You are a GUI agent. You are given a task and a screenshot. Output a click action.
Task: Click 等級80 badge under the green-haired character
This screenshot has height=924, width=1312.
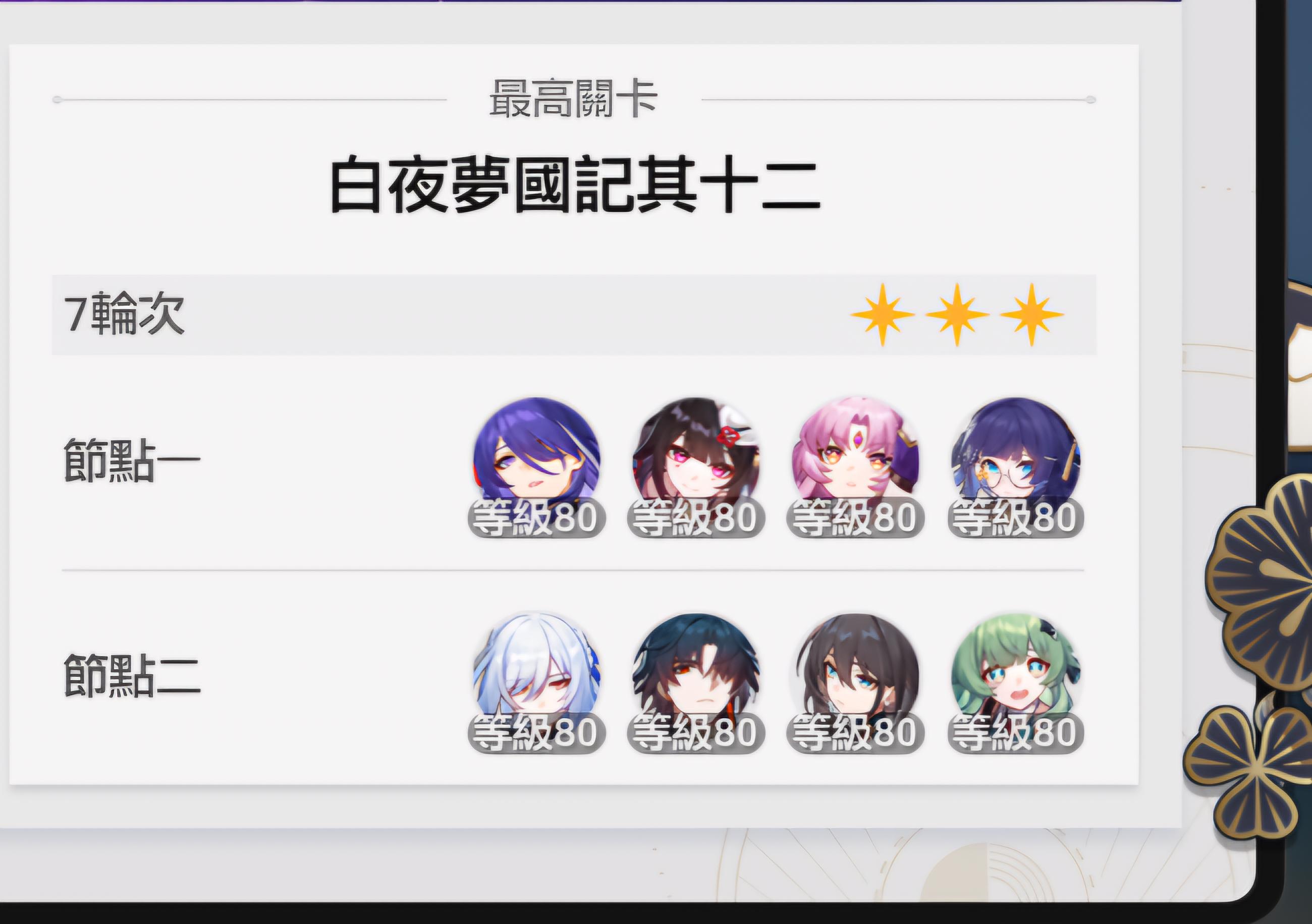pos(1015,733)
